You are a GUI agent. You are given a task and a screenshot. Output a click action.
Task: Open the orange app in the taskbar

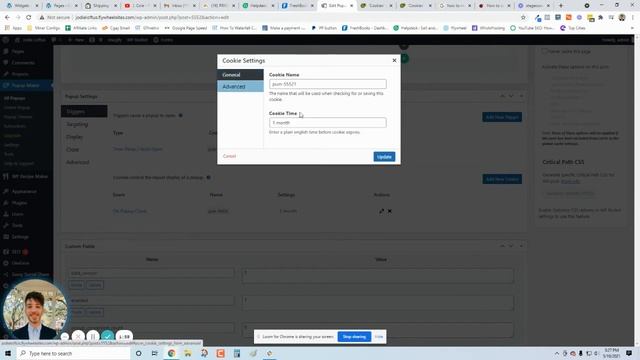pyautogui.click(x=220, y=353)
